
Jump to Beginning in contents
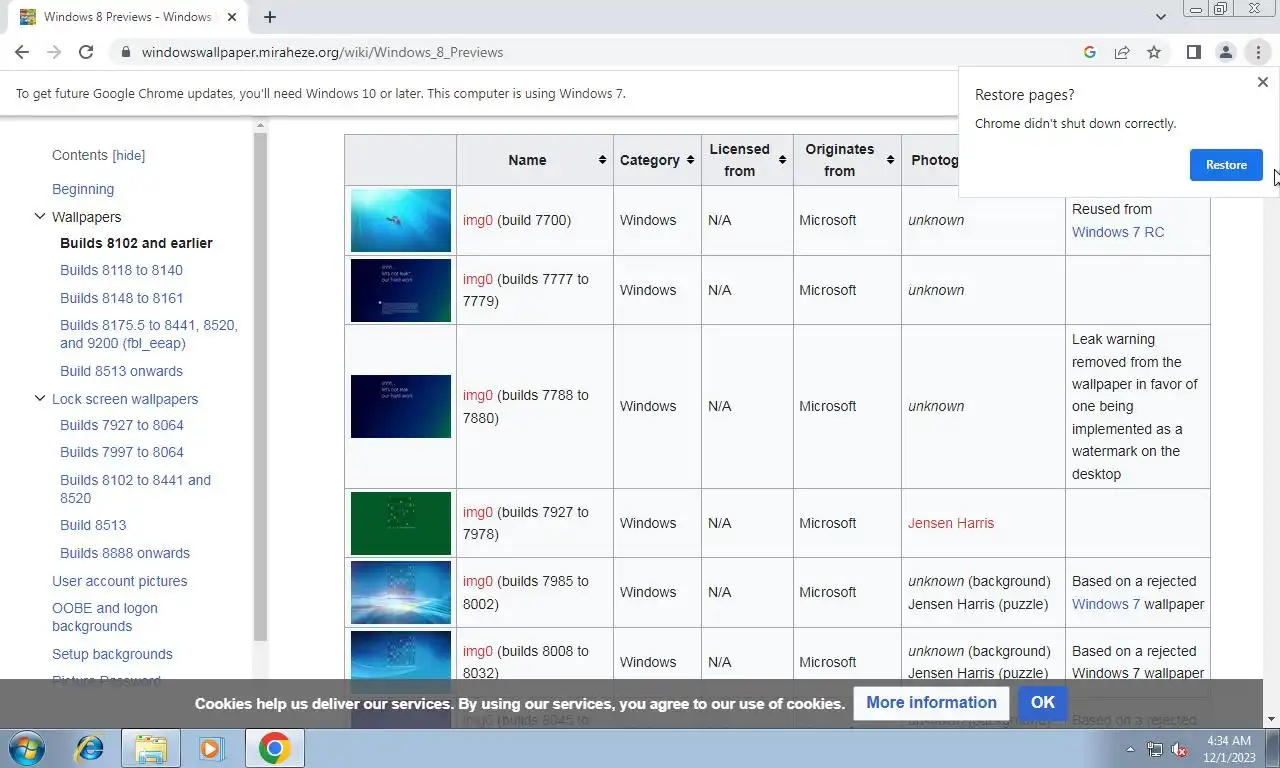[x=83, y=189]
